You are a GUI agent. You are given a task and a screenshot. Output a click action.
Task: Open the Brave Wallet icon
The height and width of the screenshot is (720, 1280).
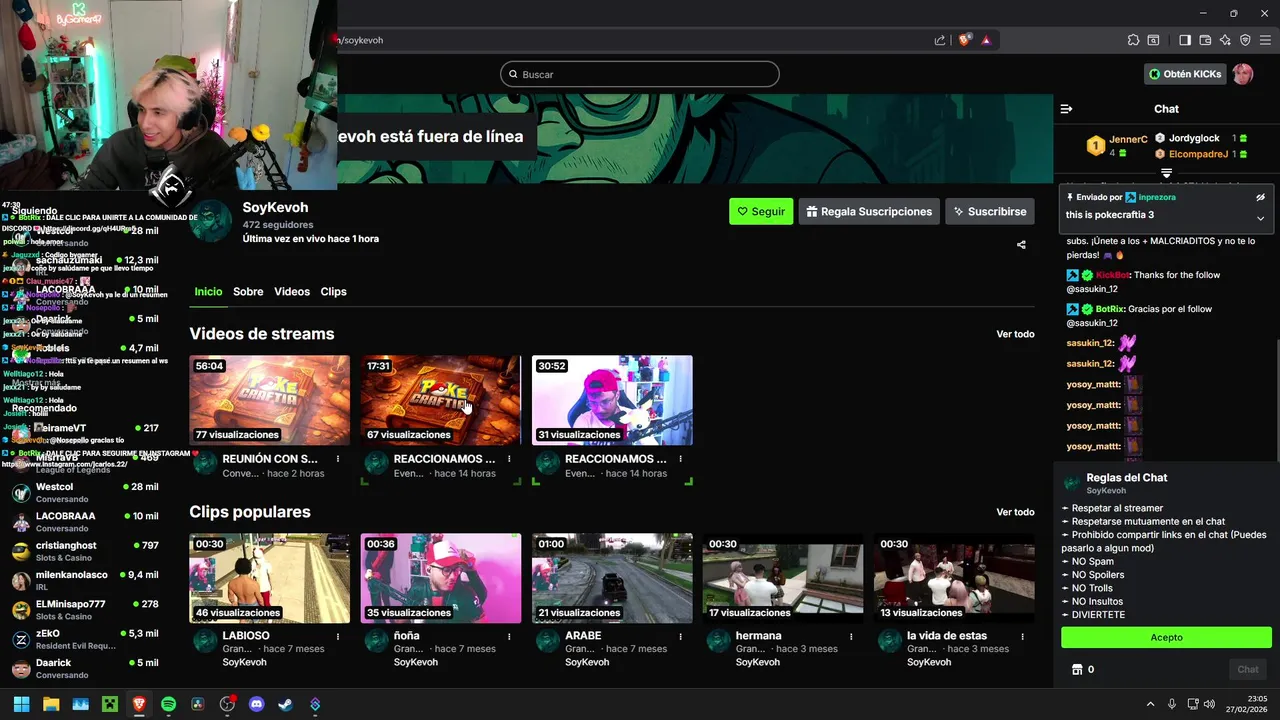pos(1205,40)
